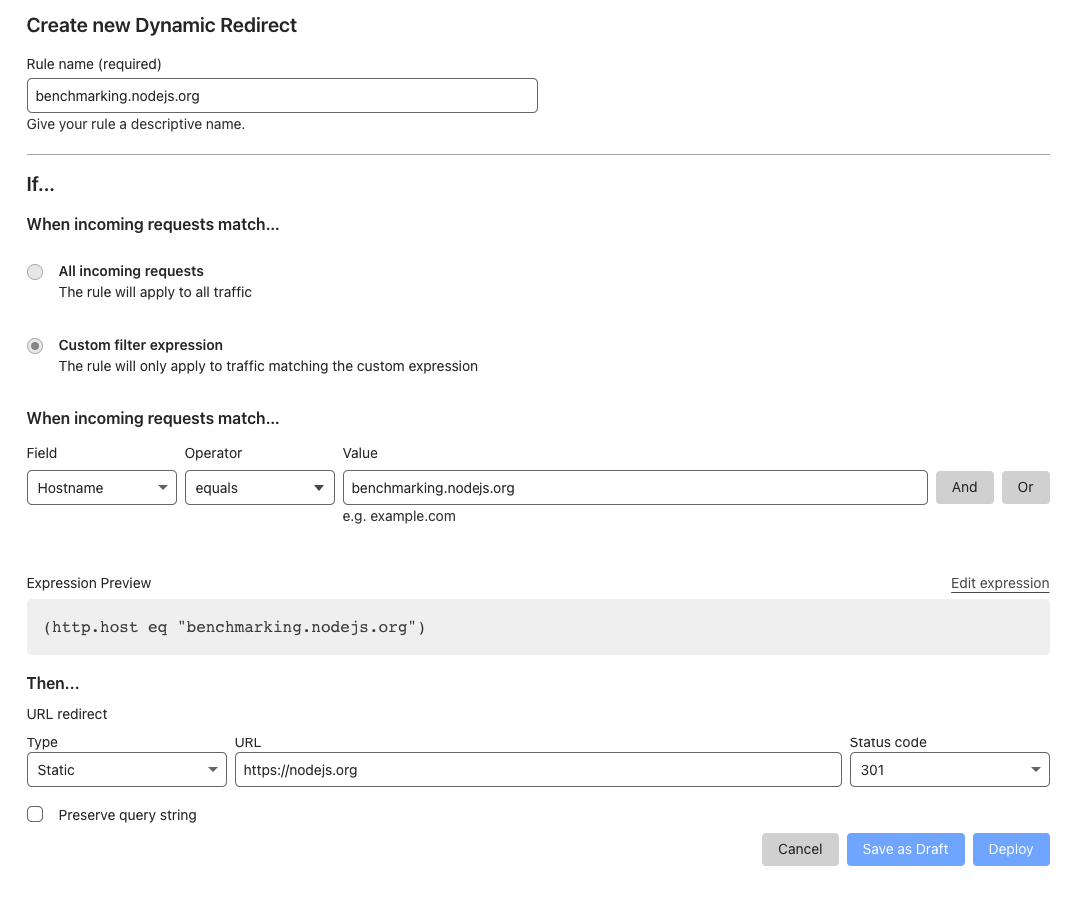Image resolution: width=1092 pixels, height=902 pixels.
Task: Click the And condition button
Action: 964,488
